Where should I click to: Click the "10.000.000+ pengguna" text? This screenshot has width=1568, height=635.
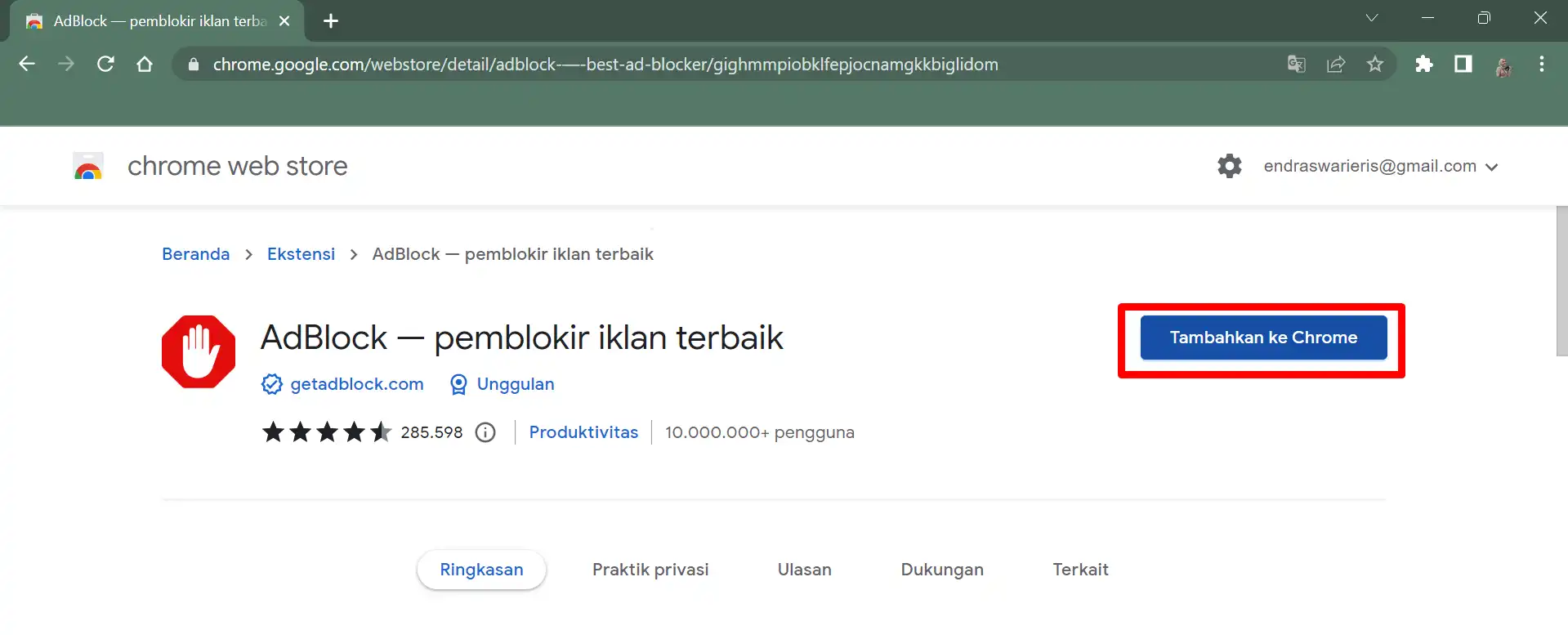pyautogui.click(x=760, y=432)
